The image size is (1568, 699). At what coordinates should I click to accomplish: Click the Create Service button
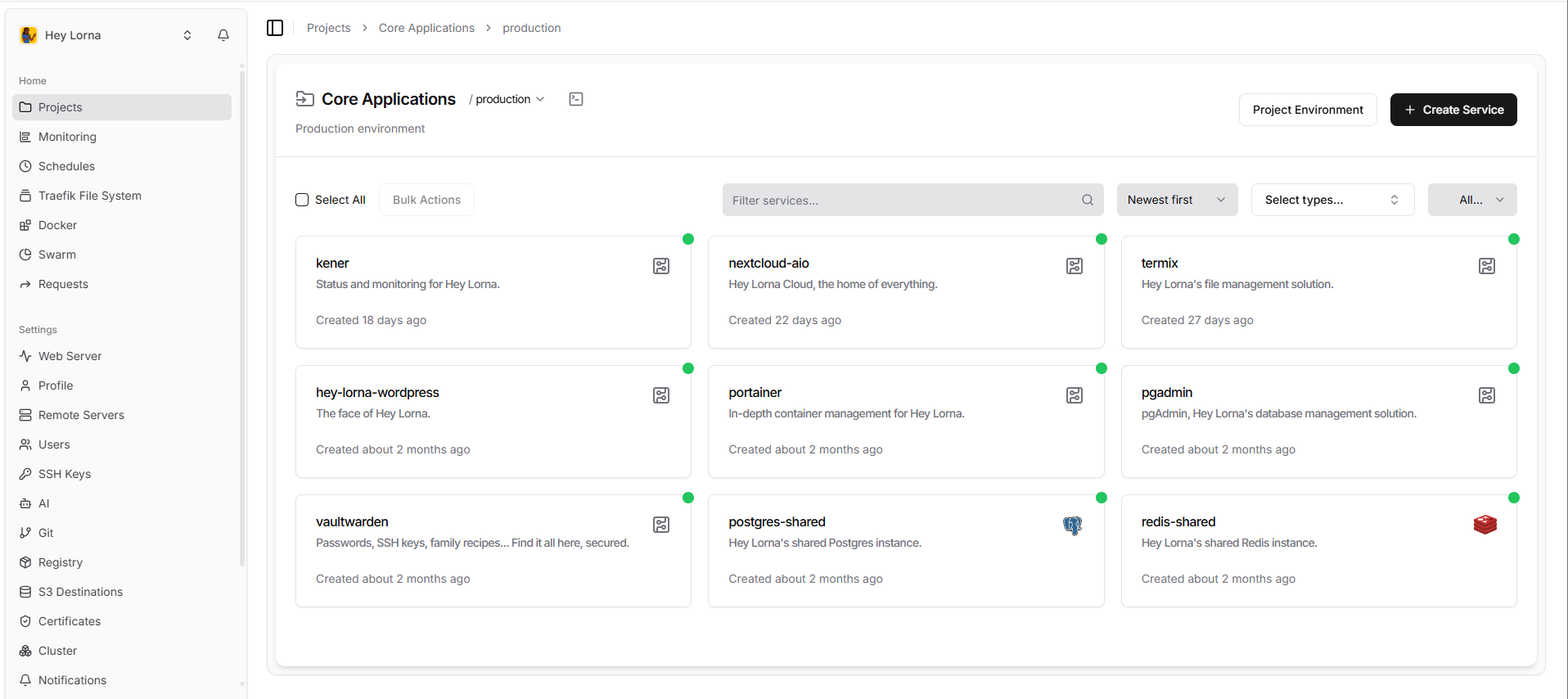(x=1453, y=110)
